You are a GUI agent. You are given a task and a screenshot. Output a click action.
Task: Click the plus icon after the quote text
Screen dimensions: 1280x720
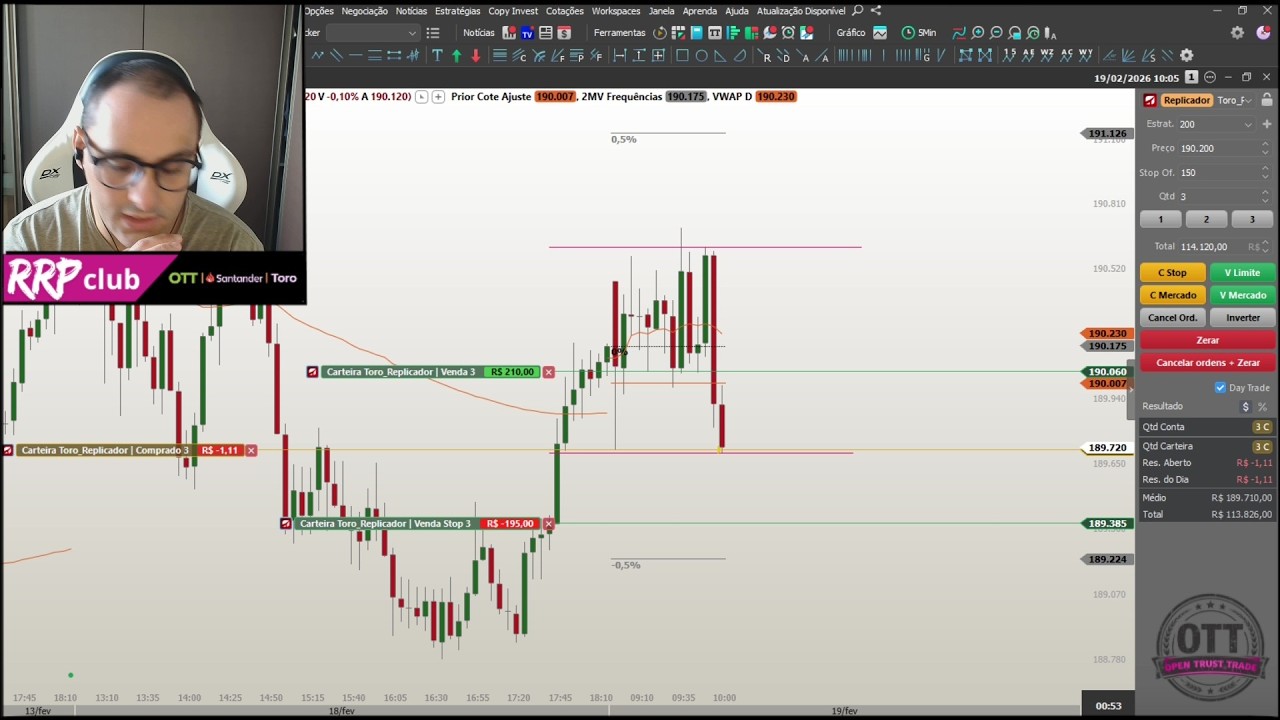(438, 97)
